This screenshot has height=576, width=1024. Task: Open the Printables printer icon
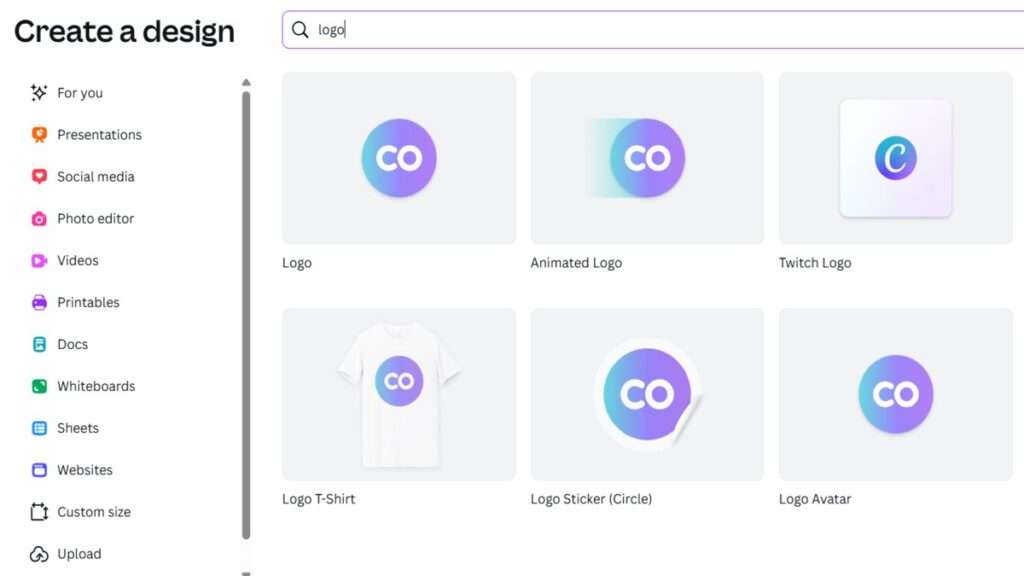tap(39, 303)
